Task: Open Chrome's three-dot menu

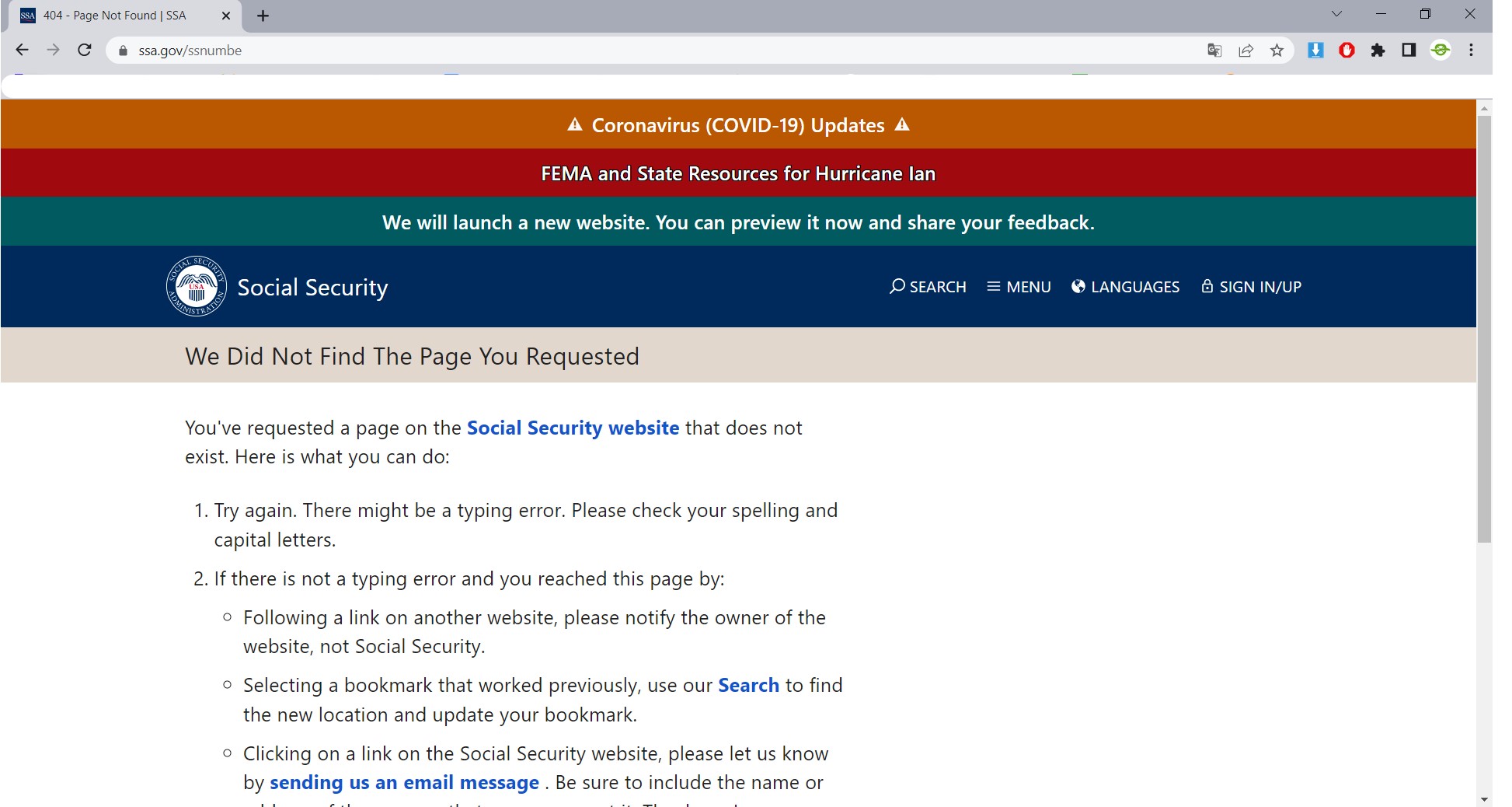Action: tap(1471, 51)
